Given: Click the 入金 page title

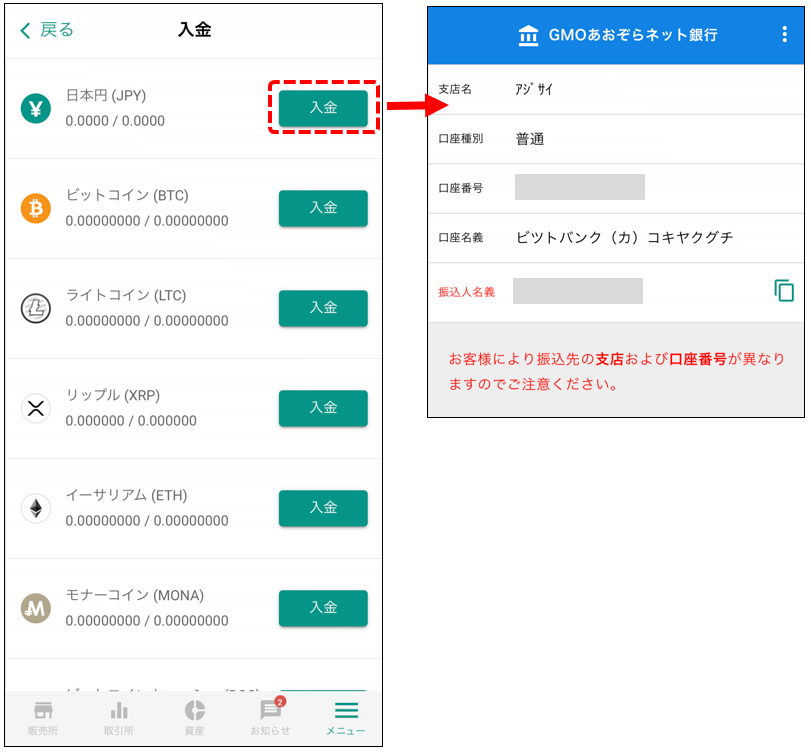Looking at the screenshot, I should tap(194, 29).
